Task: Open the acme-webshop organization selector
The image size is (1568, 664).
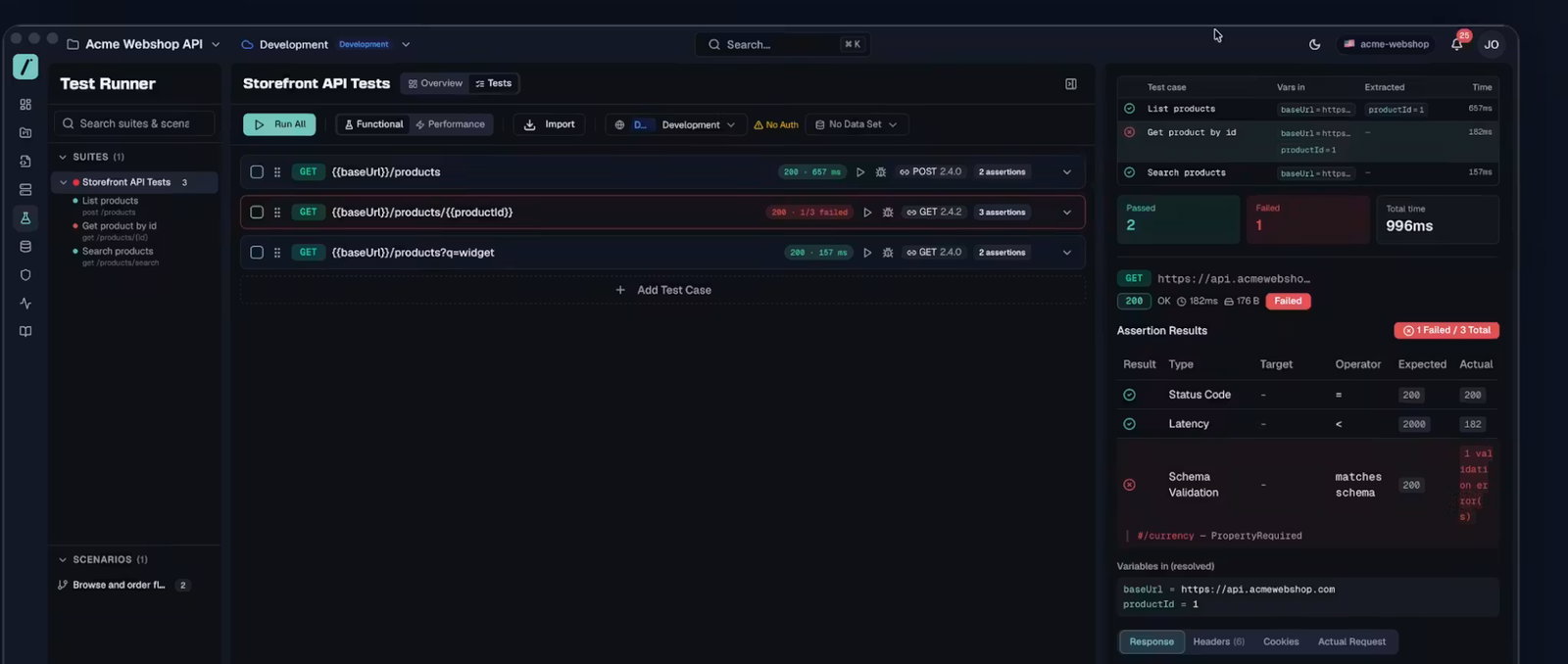Action: point(1386,44)
